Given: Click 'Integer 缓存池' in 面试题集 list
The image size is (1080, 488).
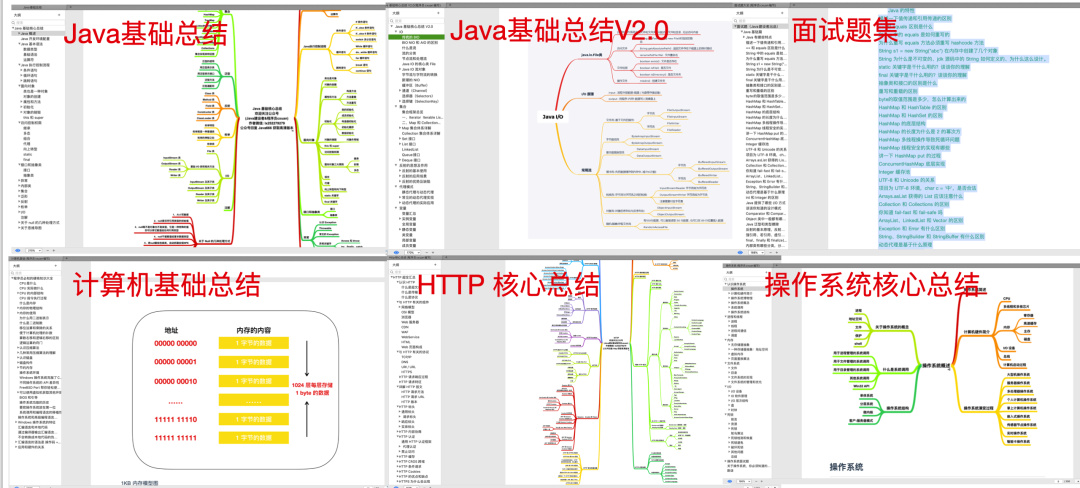Looking at the screenshot, I should point(893,172).
